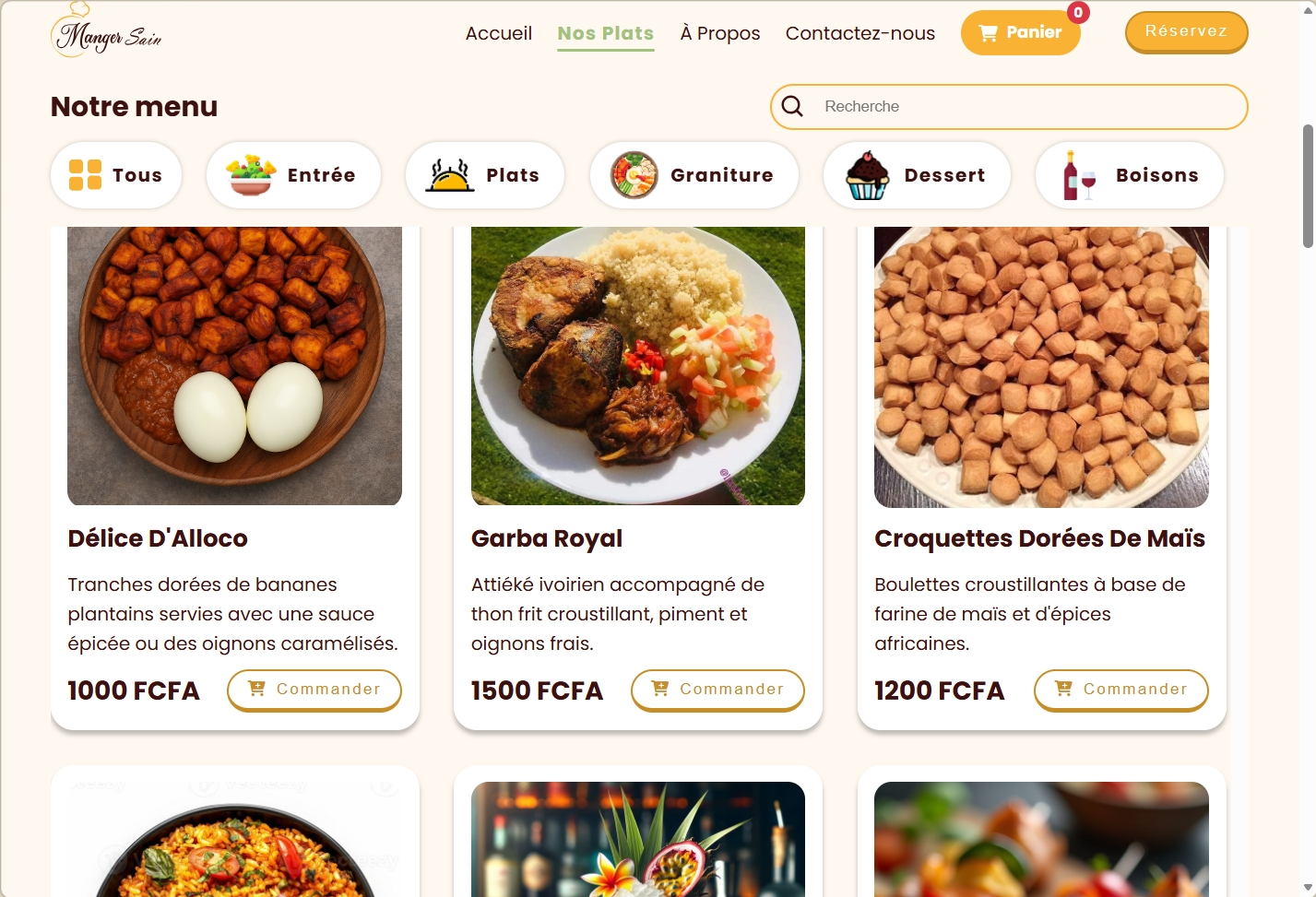The width and height of the screenshot is (1316, 897).
Task: Open the À Propos page
Action: [x=720, y=33]
